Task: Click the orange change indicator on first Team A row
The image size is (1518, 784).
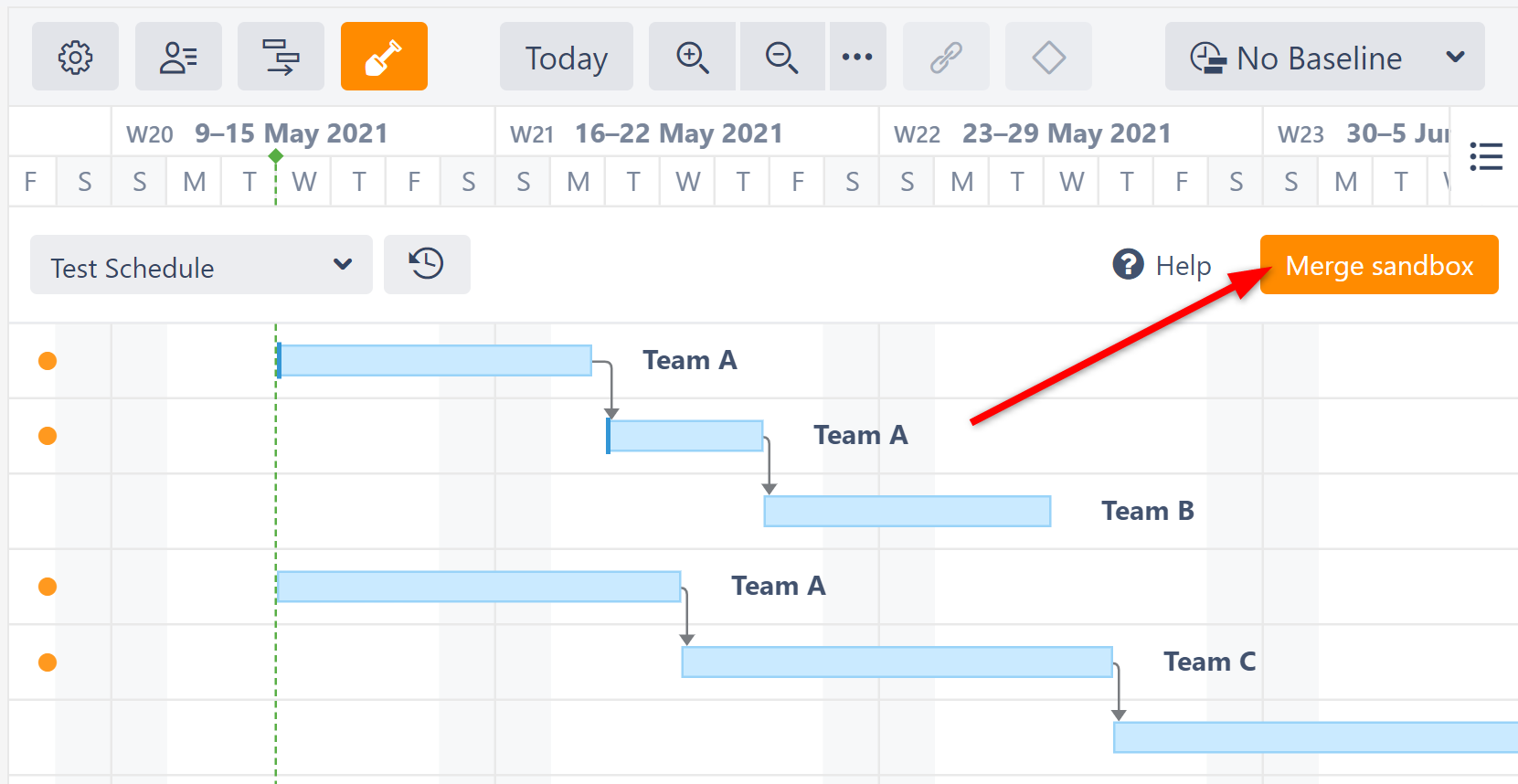Action: [47, 360]
